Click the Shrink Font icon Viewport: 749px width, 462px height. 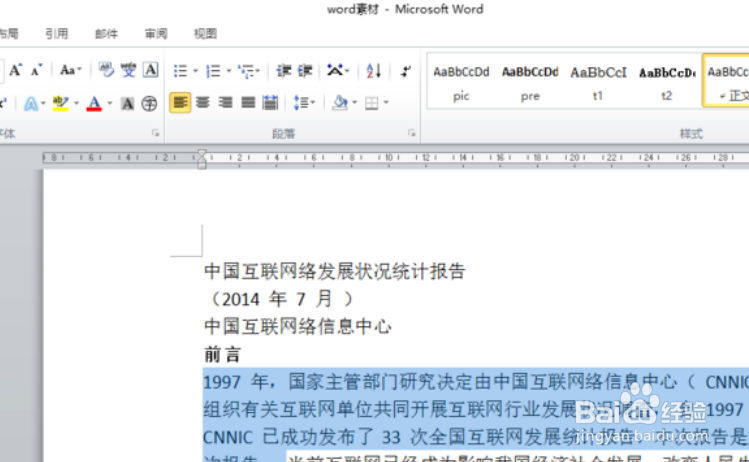click(x=36, y=71)
